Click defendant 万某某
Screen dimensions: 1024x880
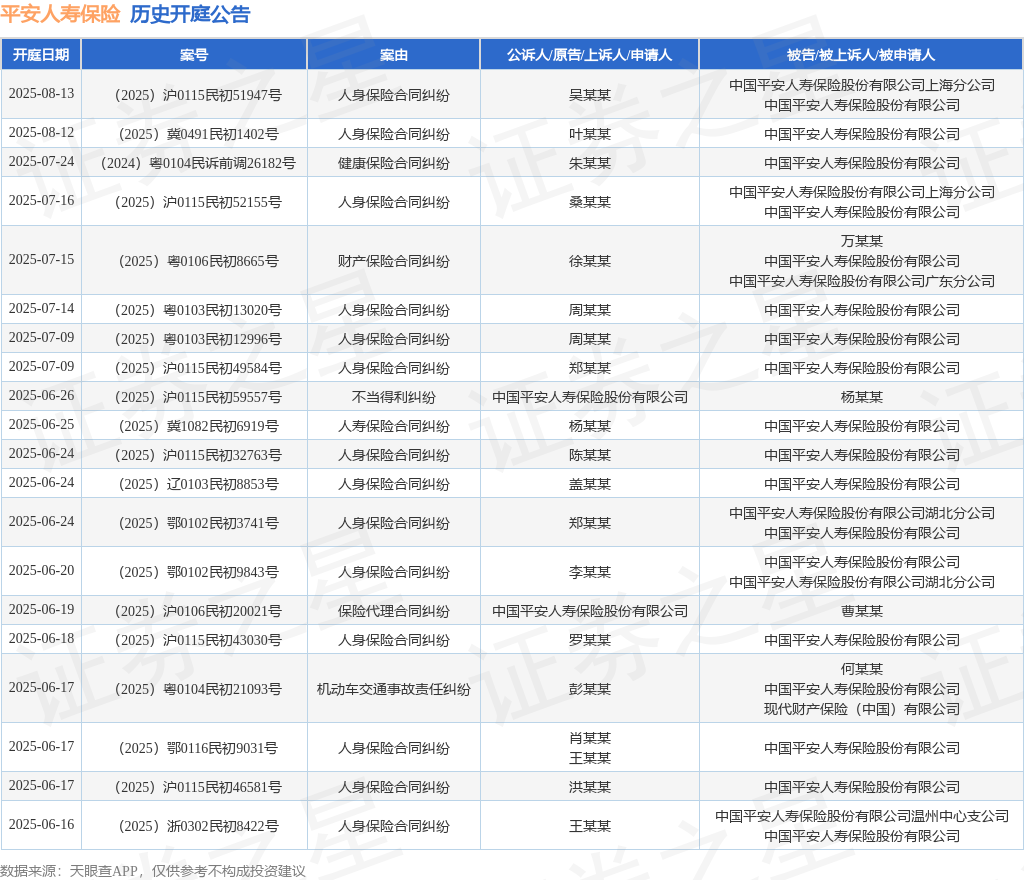[x=861, y=242]
